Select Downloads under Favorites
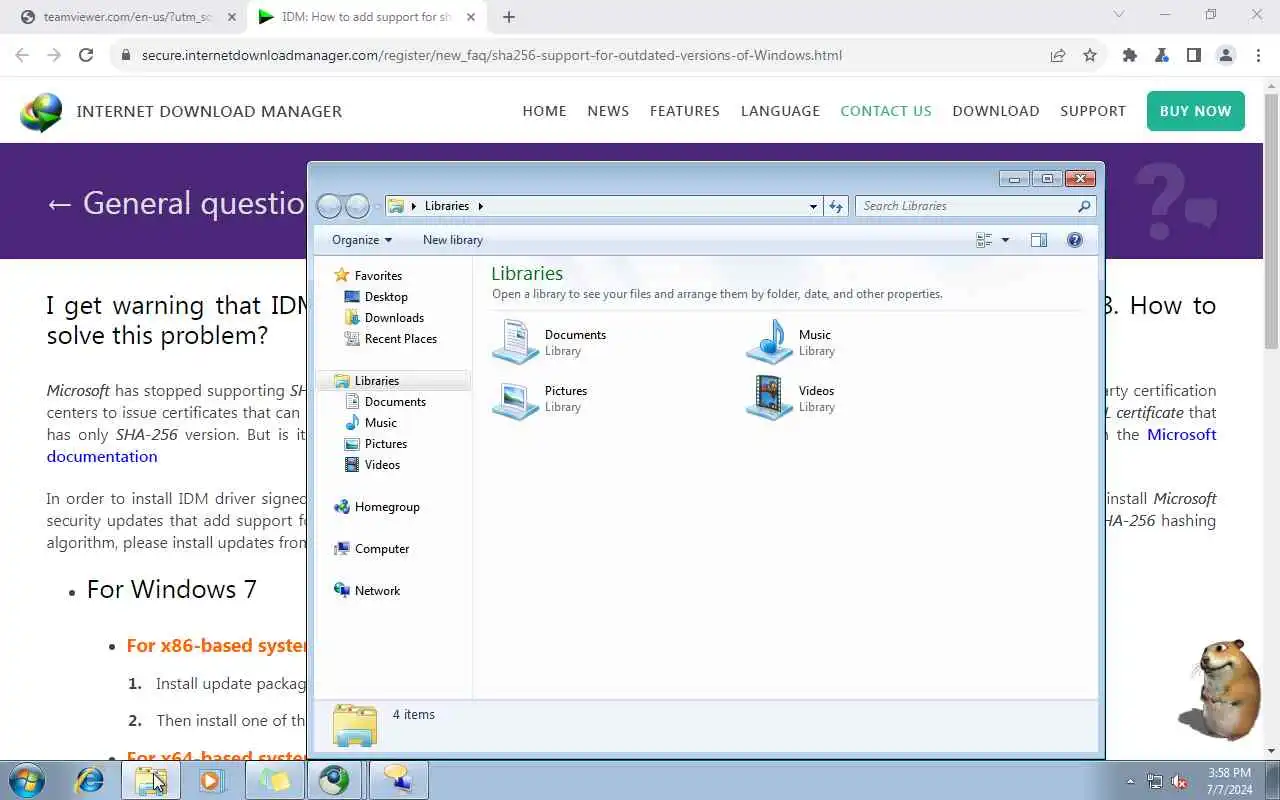The image size is (1280, 800). 394,318
